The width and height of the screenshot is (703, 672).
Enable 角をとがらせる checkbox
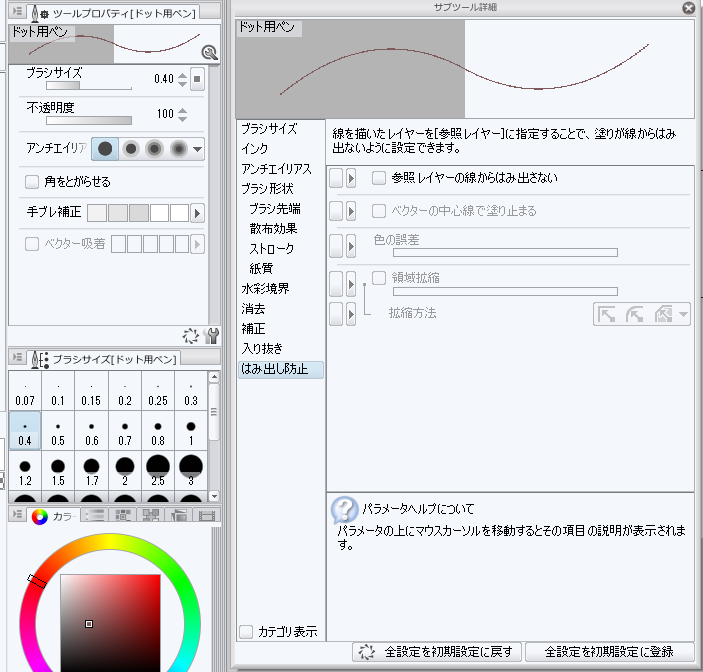coord(32,182)
